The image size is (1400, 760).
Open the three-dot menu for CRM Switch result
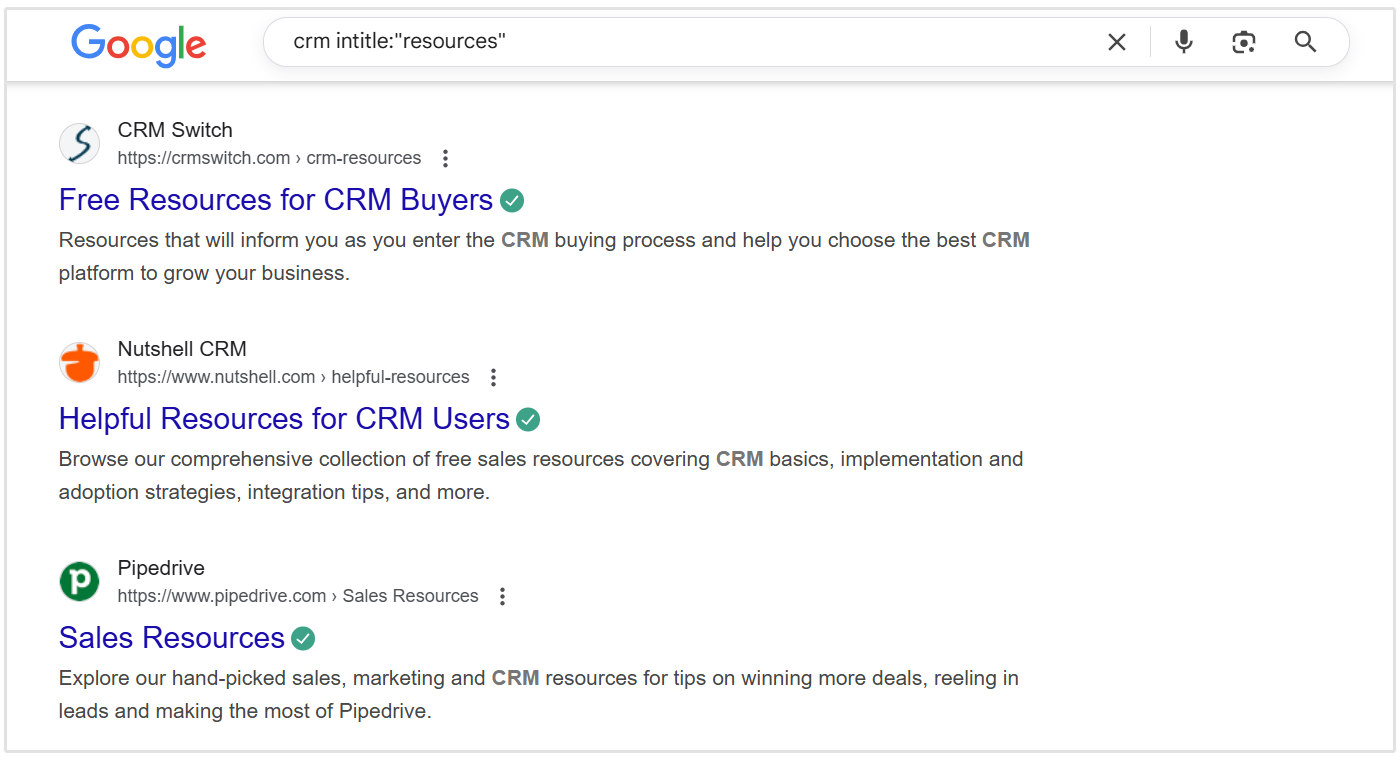click(444, 158)
